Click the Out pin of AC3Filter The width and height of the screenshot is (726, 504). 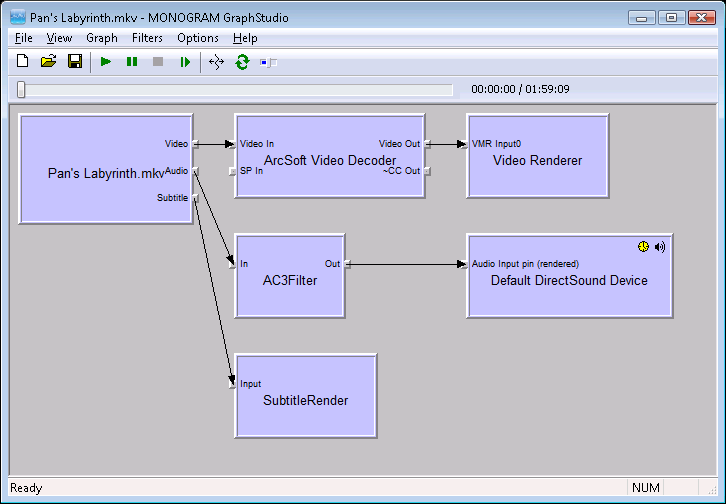[347, 264]
